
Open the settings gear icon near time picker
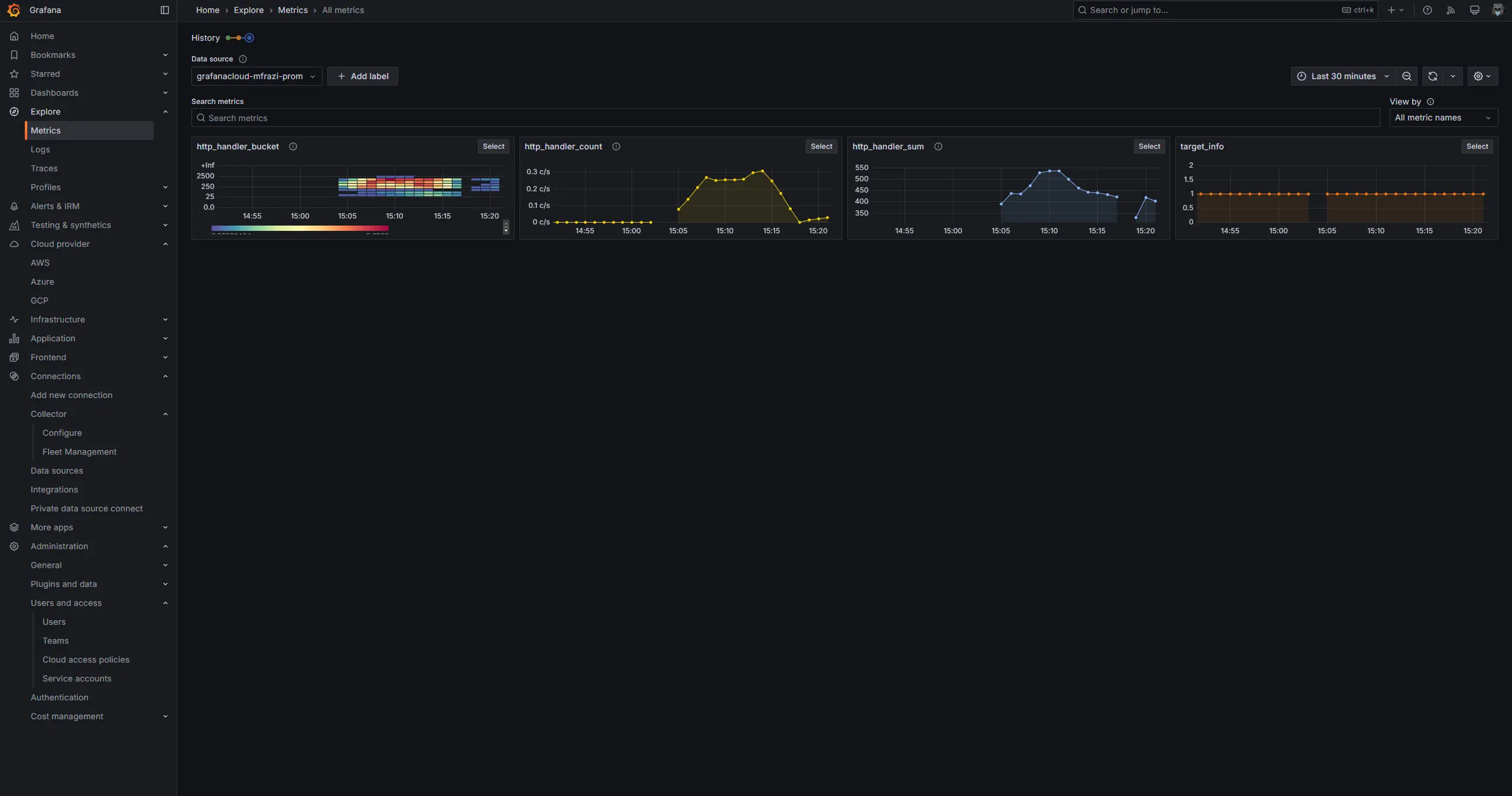[1482, 76]
